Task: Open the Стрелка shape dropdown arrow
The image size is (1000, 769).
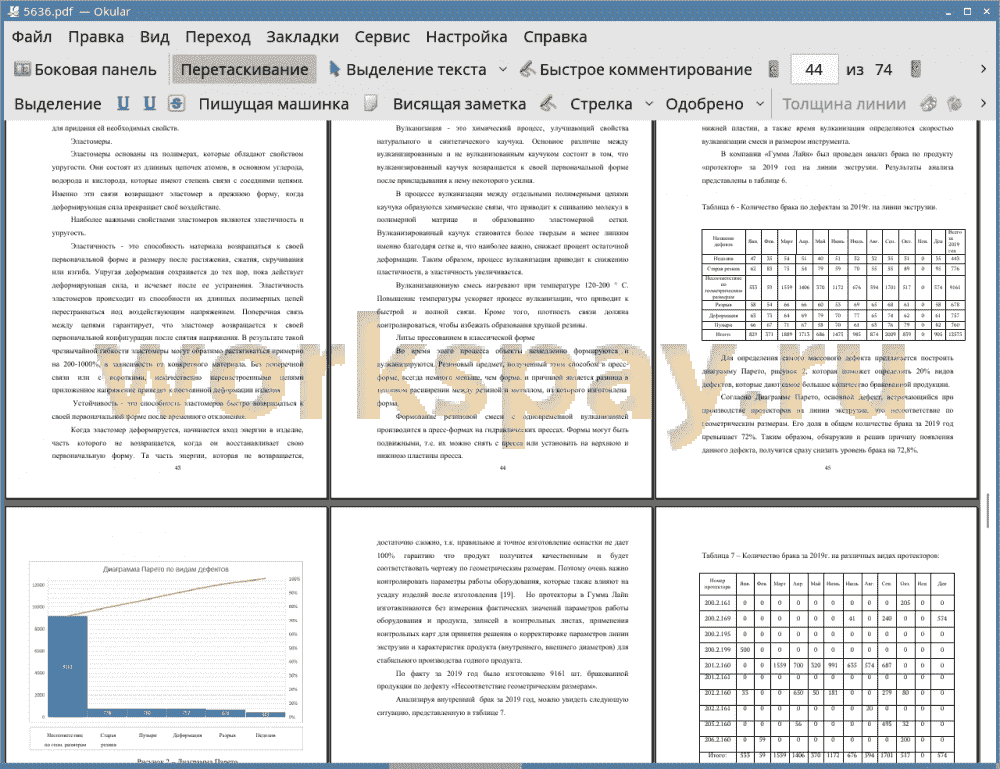Action: (x=649, y=104)
